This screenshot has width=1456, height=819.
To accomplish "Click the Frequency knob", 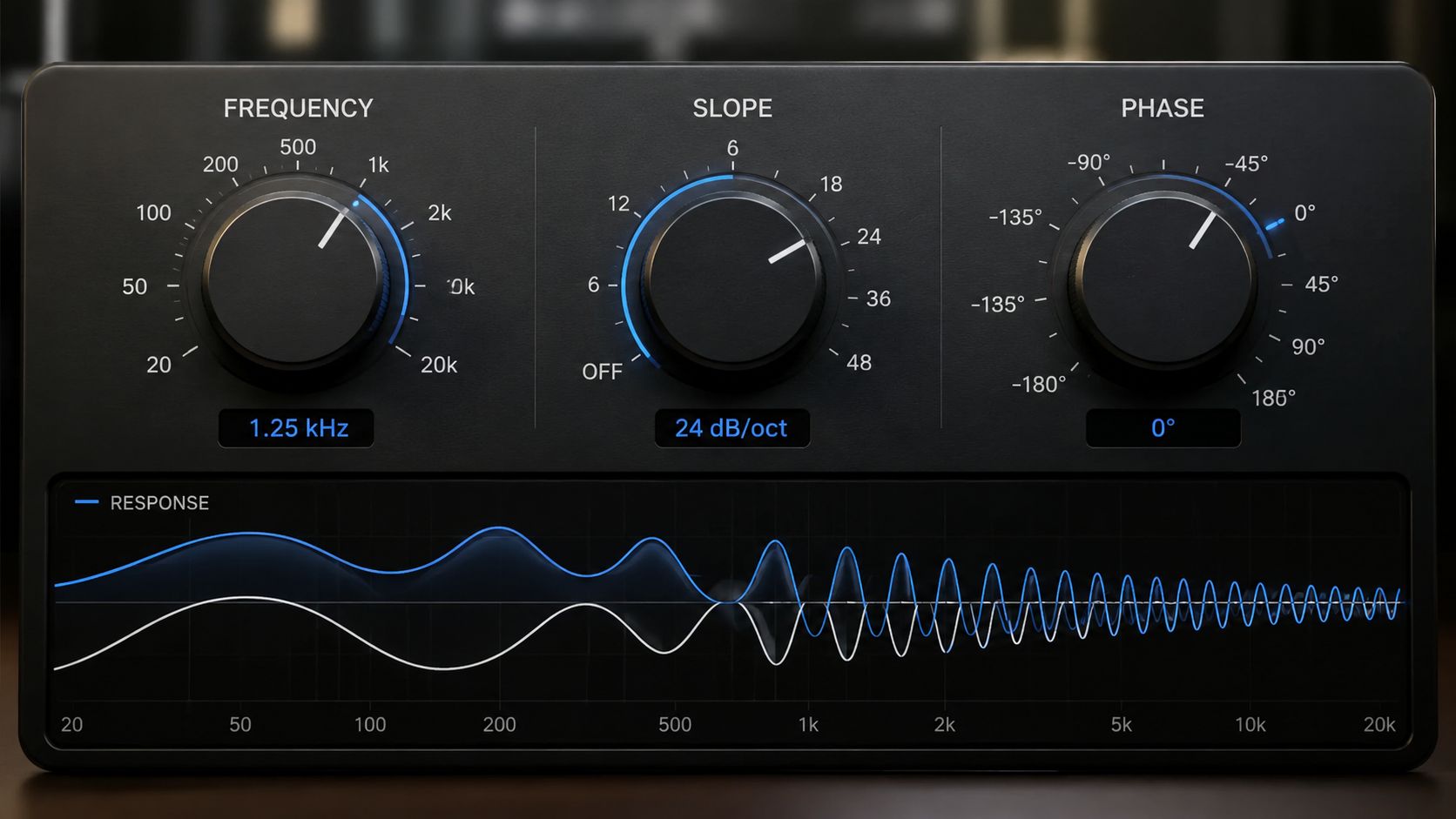I will (x=296, y=280).
